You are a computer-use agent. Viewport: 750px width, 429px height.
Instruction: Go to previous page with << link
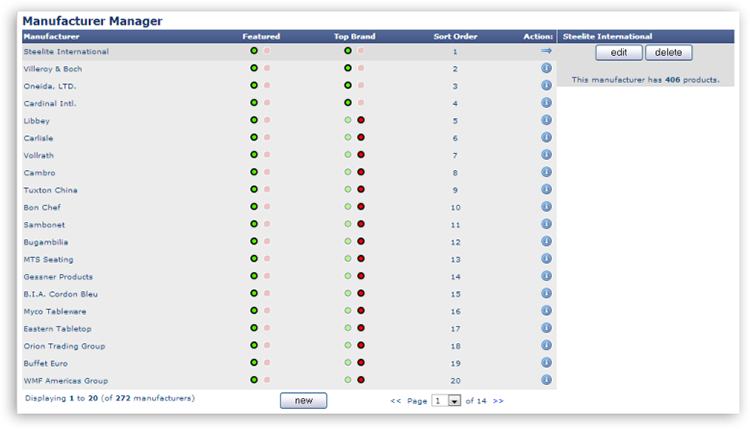click(396, 401)
